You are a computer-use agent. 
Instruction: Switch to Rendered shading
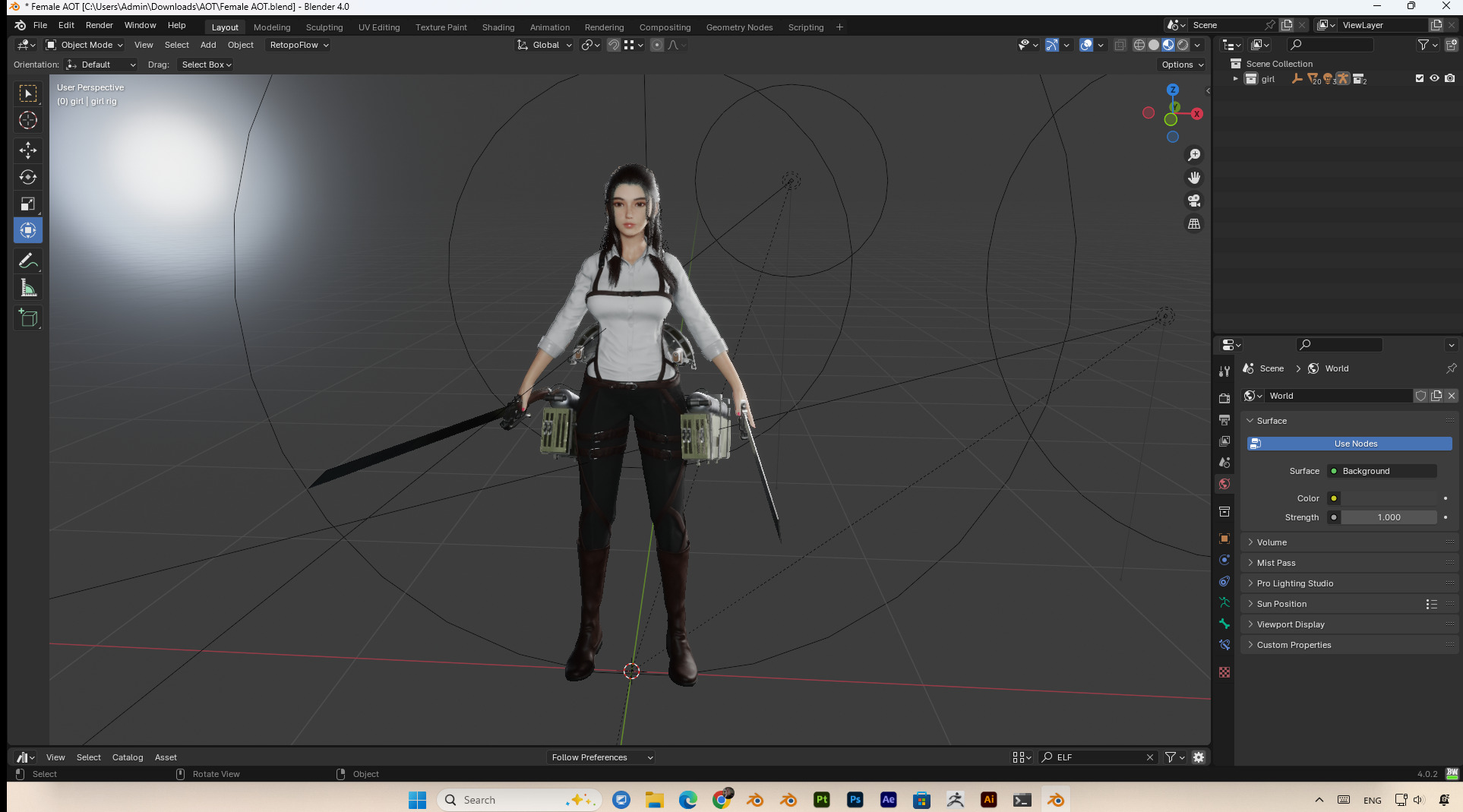click(1183, 45)
